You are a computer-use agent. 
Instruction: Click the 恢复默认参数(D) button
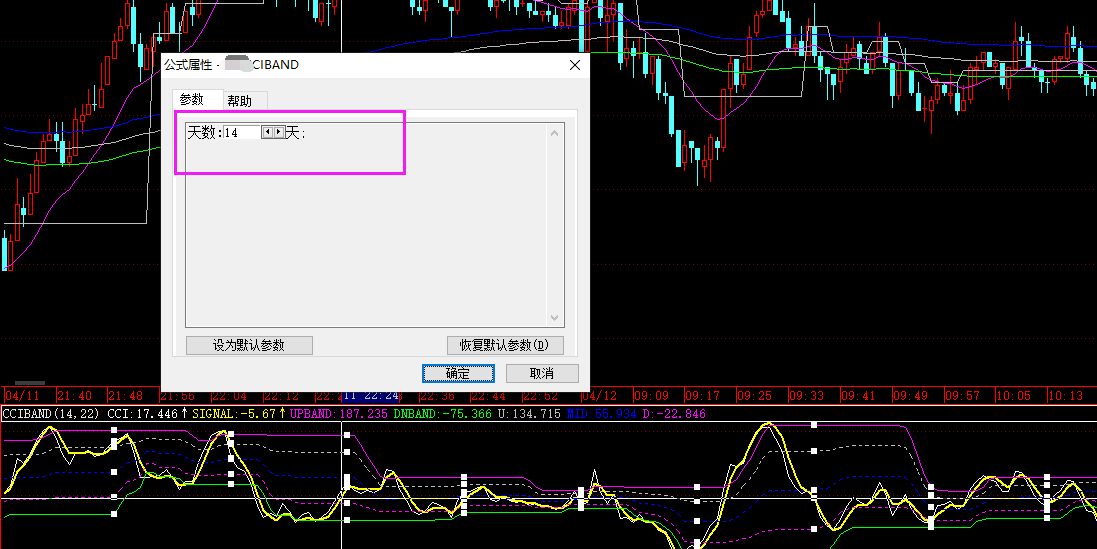pos(505,345)
